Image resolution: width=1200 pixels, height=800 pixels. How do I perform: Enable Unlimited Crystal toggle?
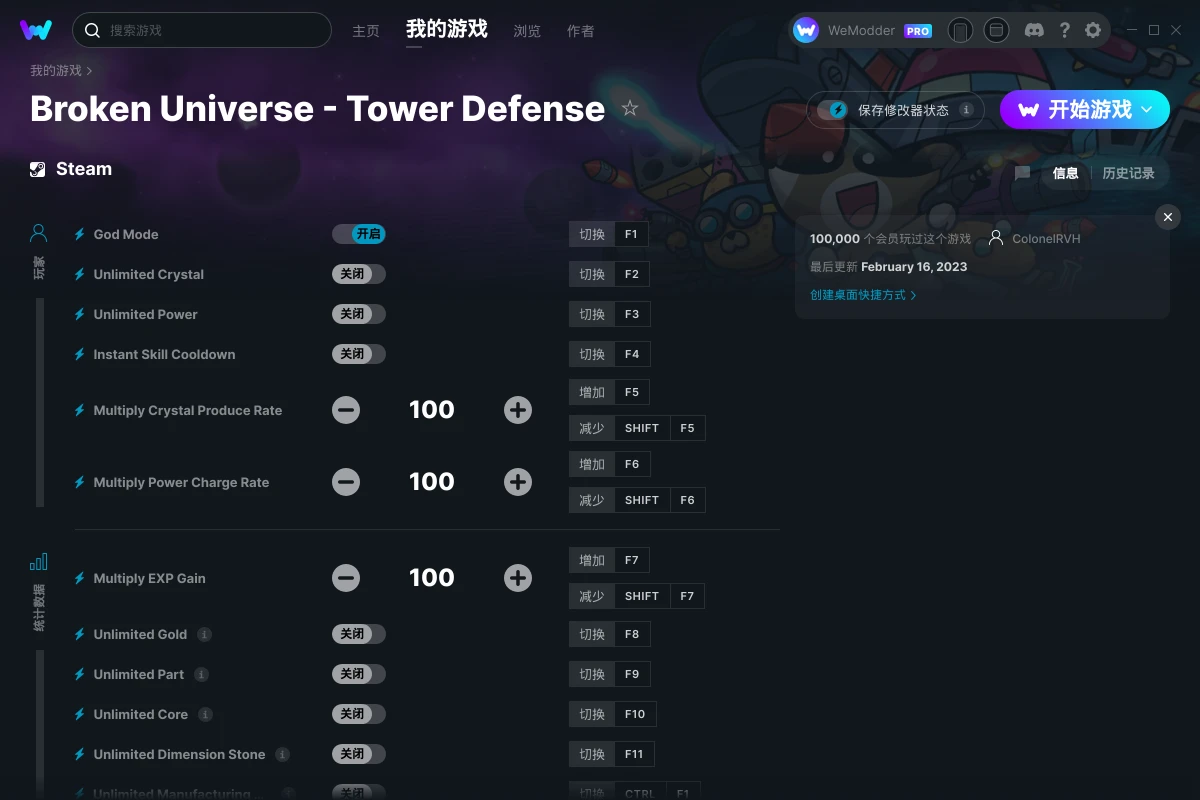[x=359, y=274]
